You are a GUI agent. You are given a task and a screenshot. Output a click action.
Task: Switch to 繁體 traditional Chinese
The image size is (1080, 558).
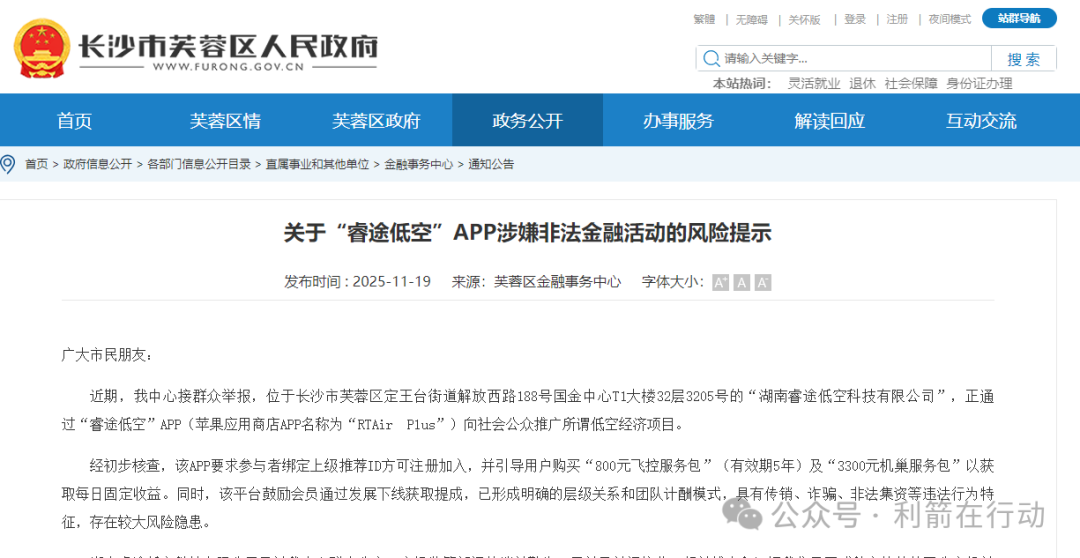704,19
